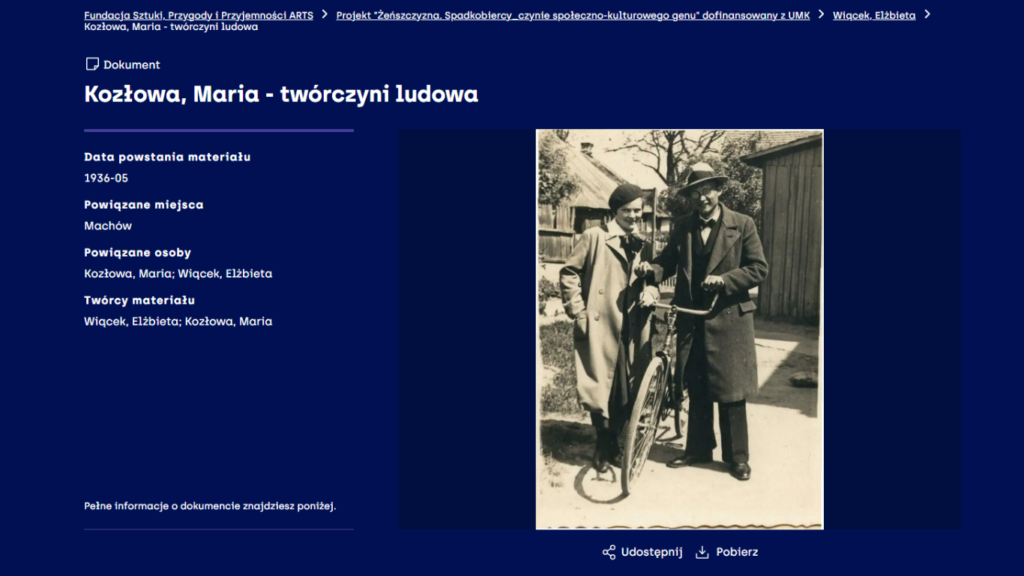Click the chevron after Wiącek, Elżbieta breadcrumb
This screenshot has width=1024, height=576.
click(927, 14)
